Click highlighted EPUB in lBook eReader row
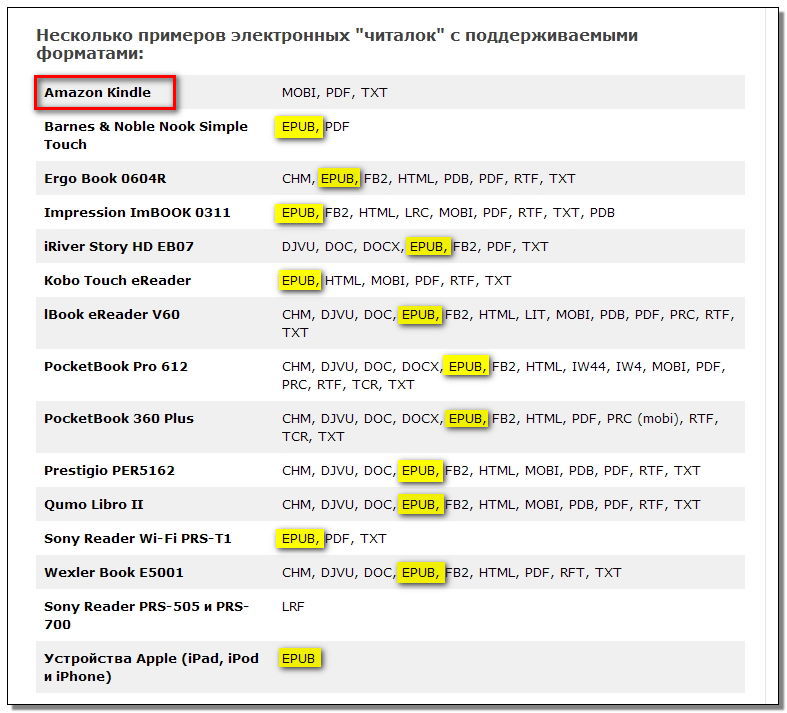Screen dimensions: 787x713 [x=420, y=315]
